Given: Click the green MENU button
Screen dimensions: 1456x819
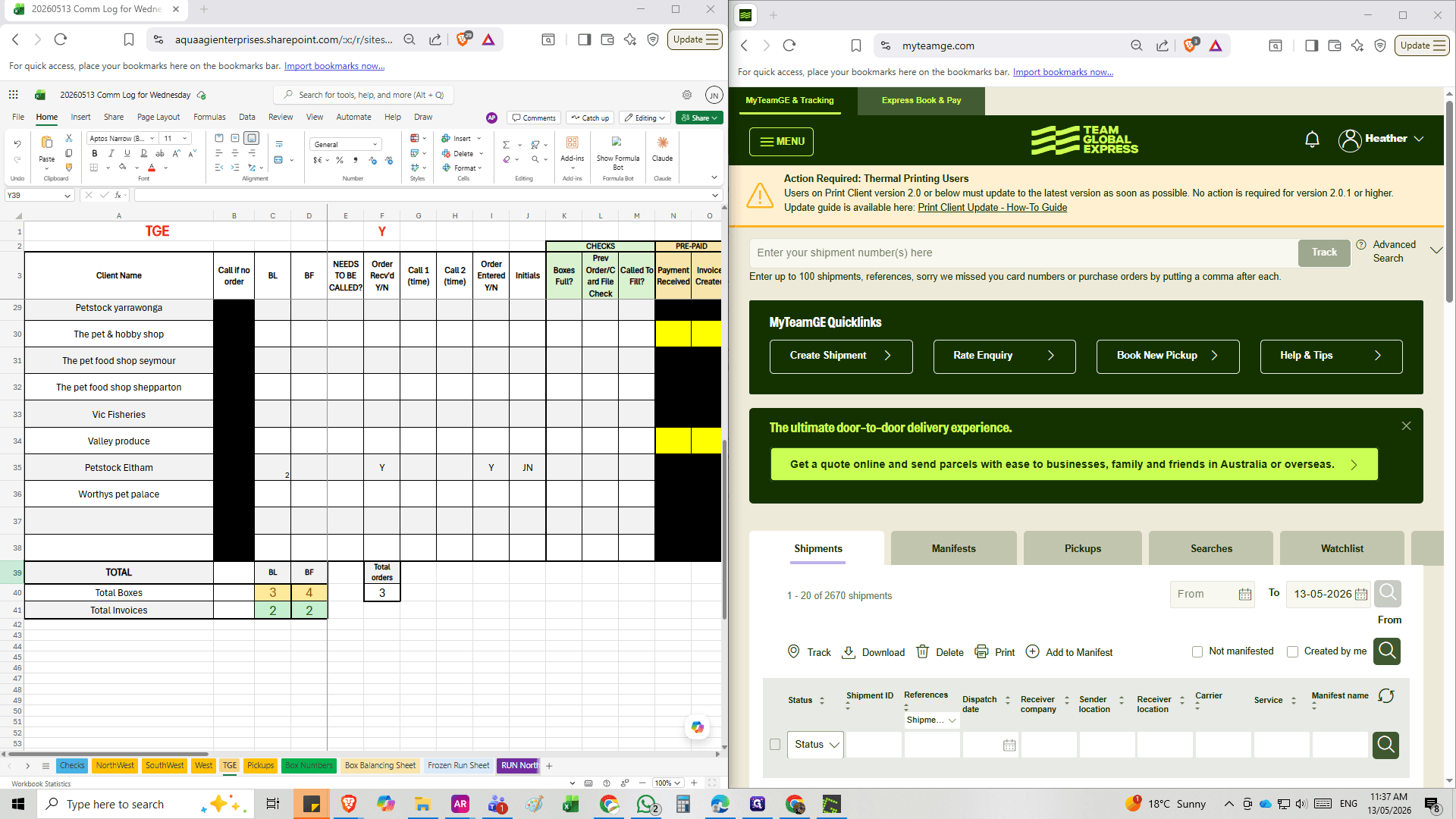Looking at the screenshot, I should (x=781, y=142).
